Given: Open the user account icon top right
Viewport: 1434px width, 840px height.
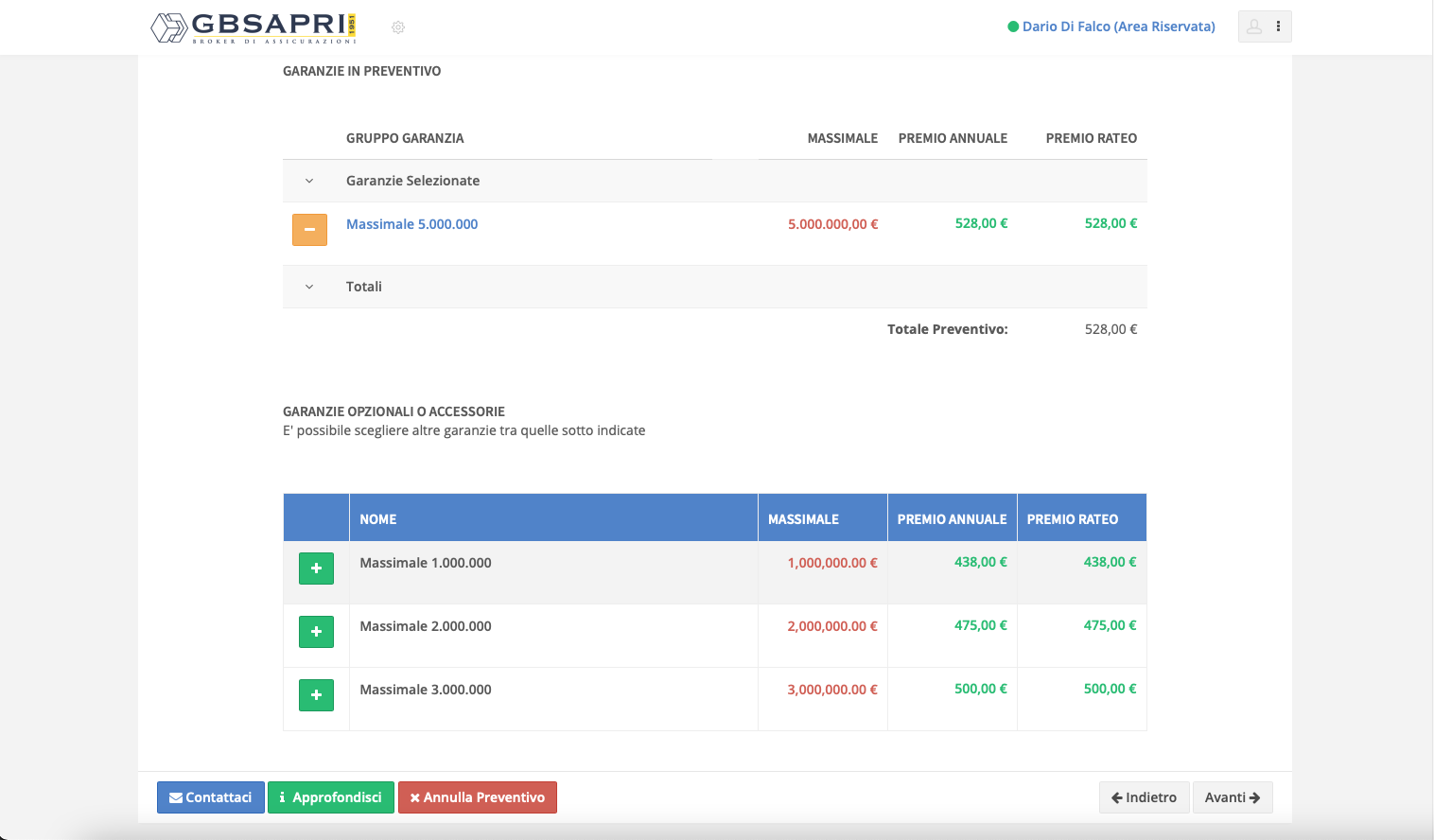Looking at the screenshot, I should click(1254, 26).
